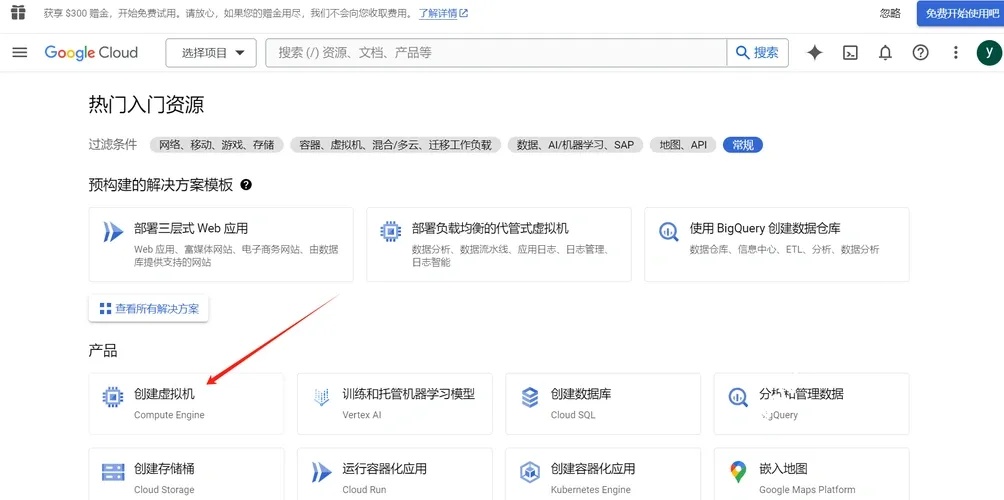Click the 'Cloud SQL' subtitle text
This screenshot has height=500, width=1004.
(x=573, y=415)
